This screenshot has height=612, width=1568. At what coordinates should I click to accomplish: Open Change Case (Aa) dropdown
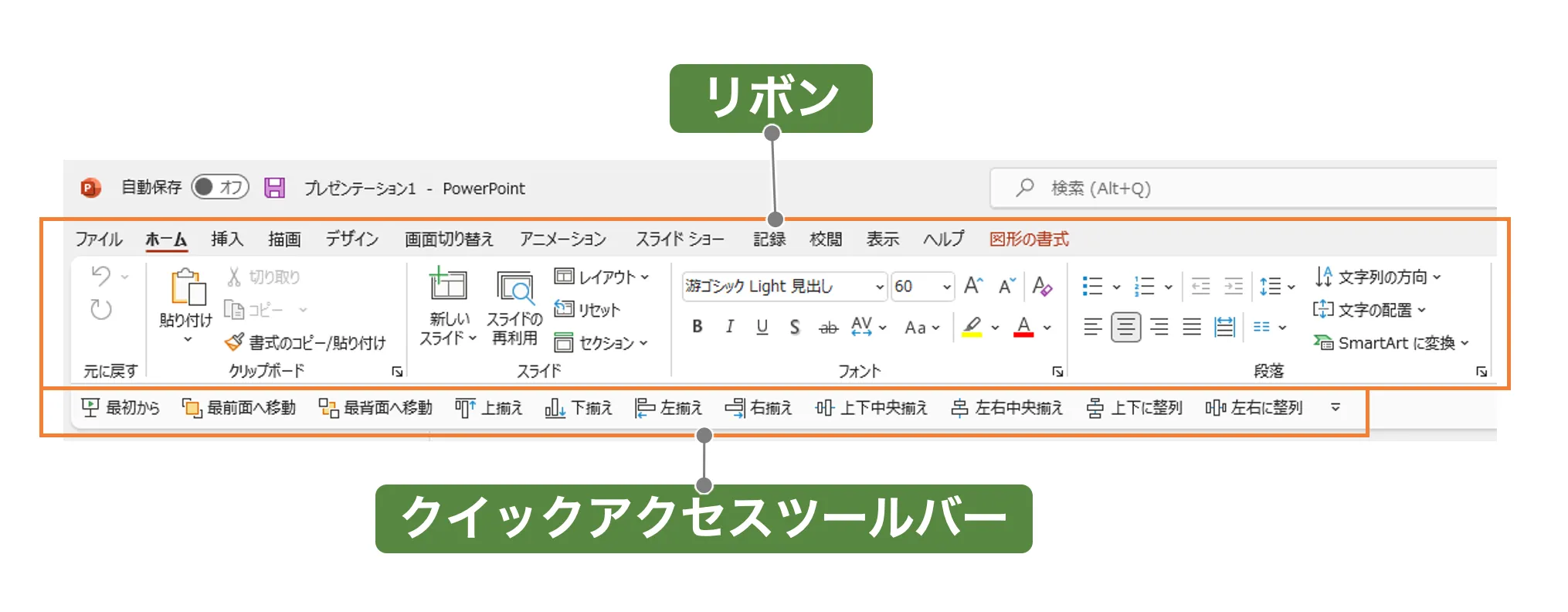[x=922, y=328]
